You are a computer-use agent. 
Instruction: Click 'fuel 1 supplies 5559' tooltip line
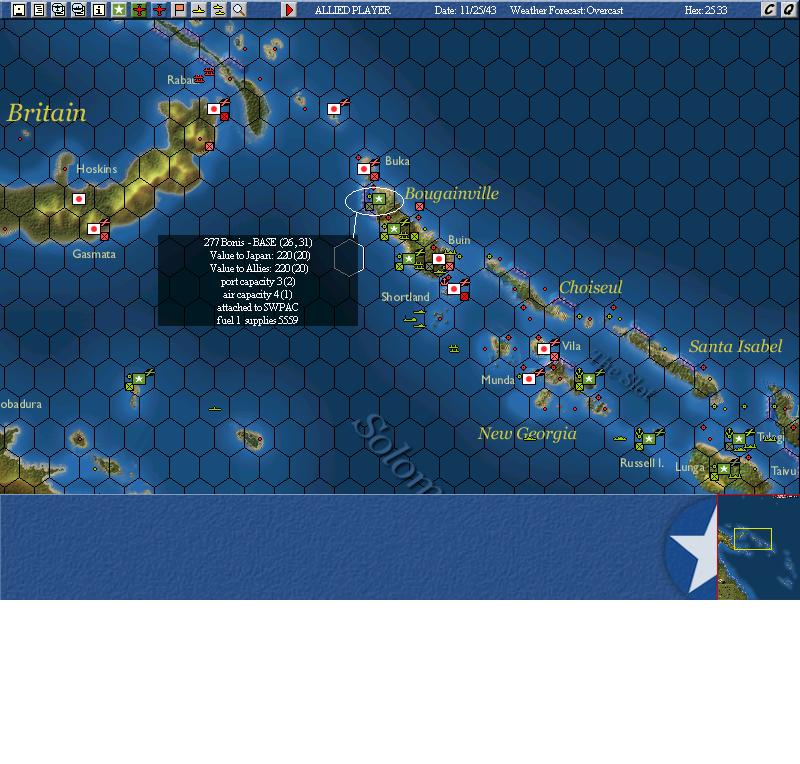[258, 321]
